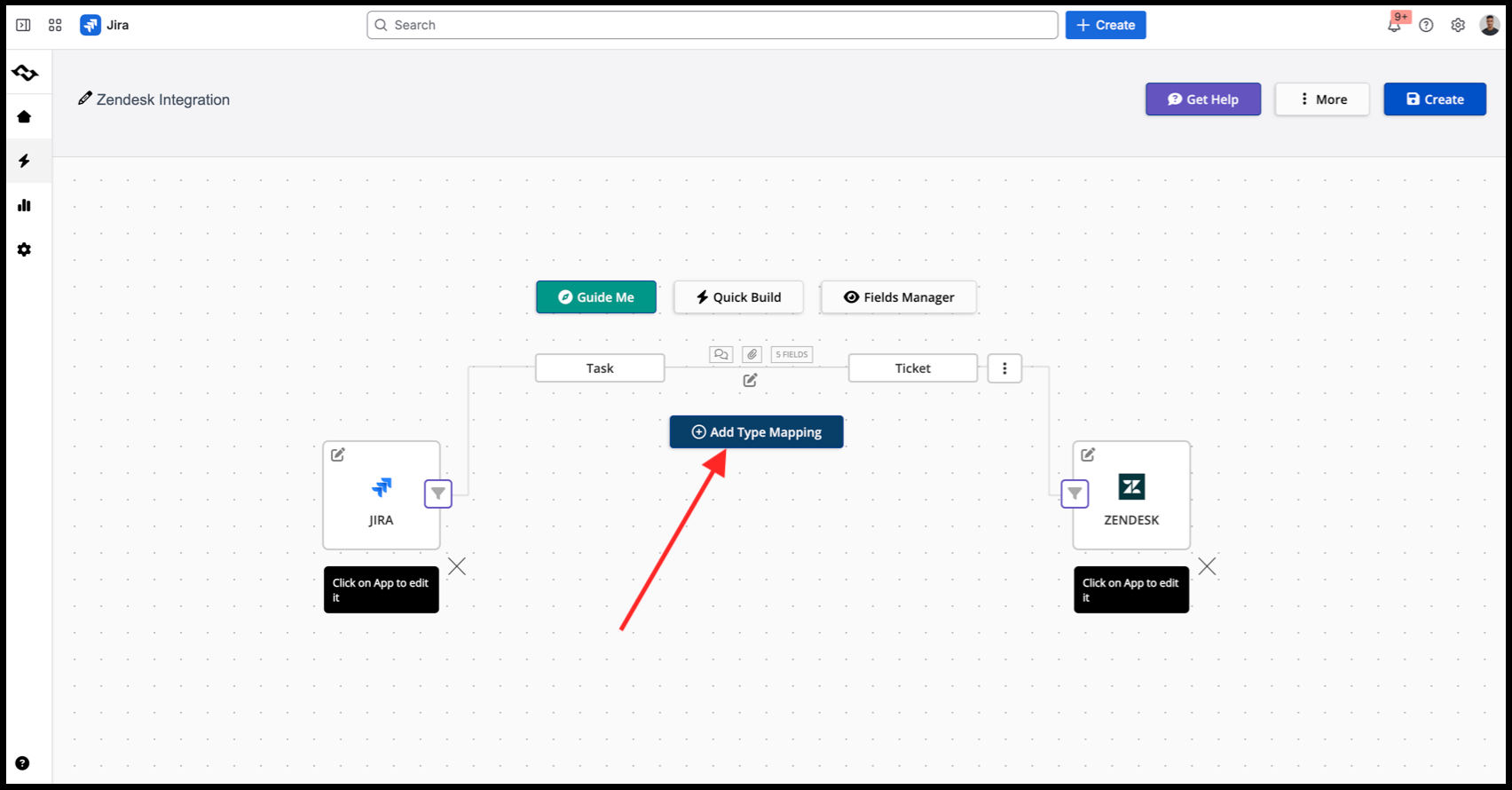This screenshot has height=790, width=1512.
Task: Click the Create save button in header
Action: (1435, 99)
